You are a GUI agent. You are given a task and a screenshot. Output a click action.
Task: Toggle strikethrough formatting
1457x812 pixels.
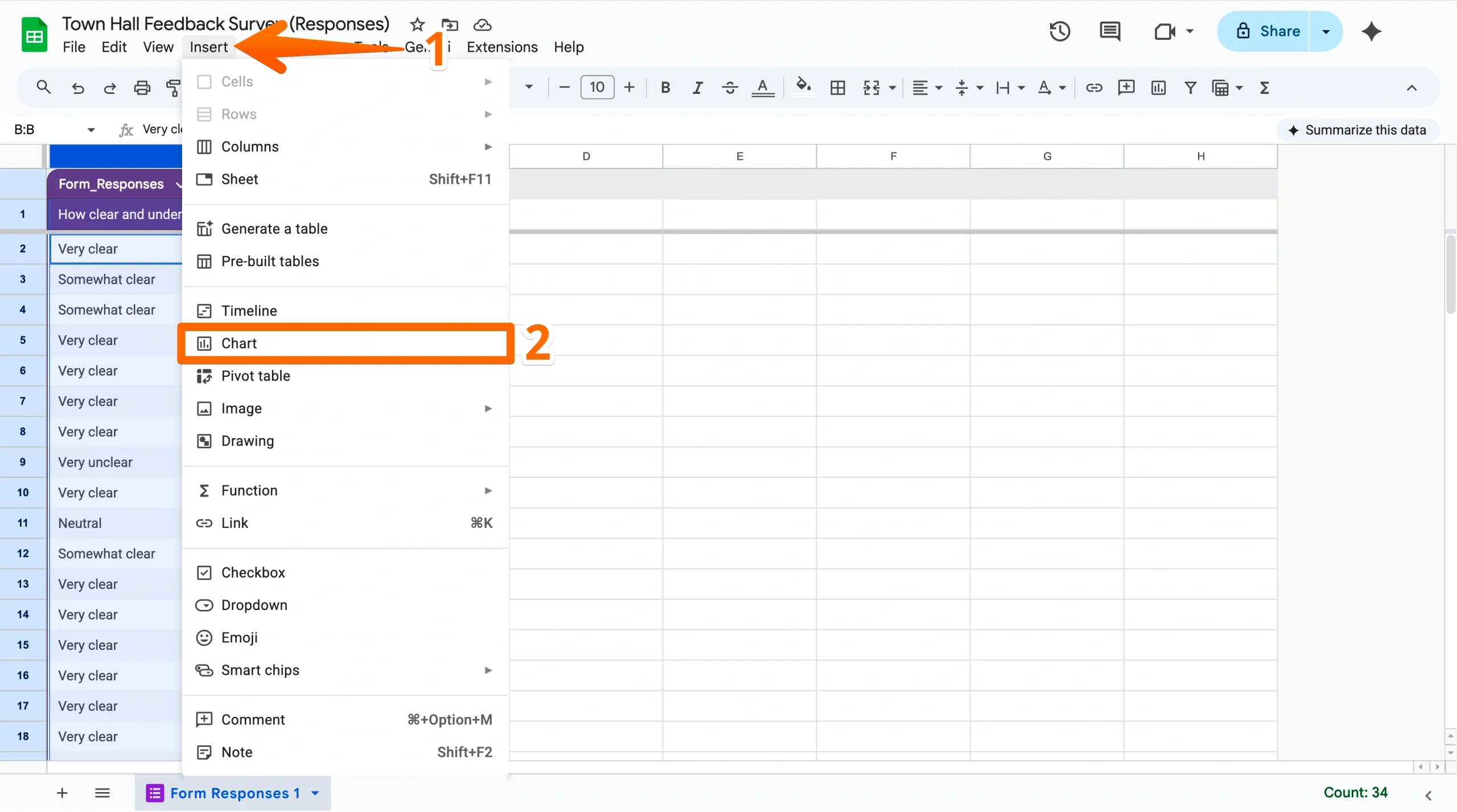click(x=729, y=87)
